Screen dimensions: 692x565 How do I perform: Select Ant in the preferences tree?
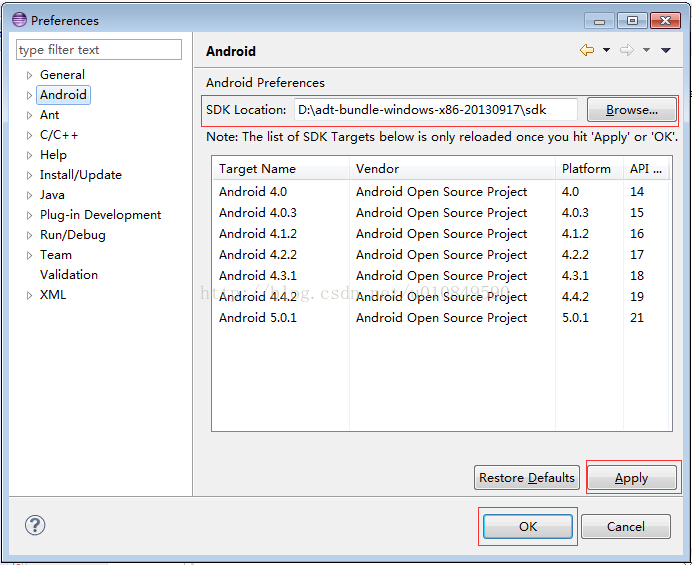coord(49,115)
